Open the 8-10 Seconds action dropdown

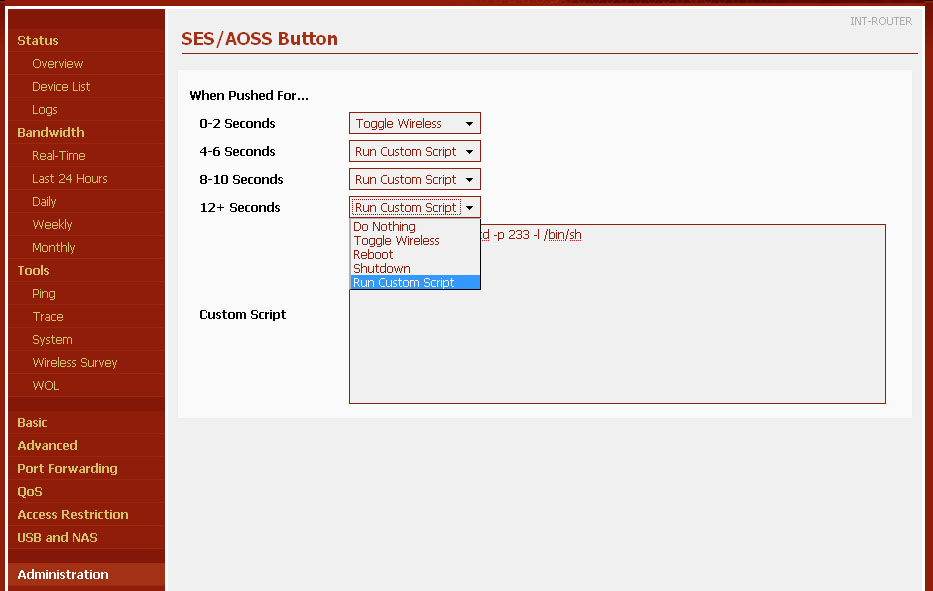[414, 180]
